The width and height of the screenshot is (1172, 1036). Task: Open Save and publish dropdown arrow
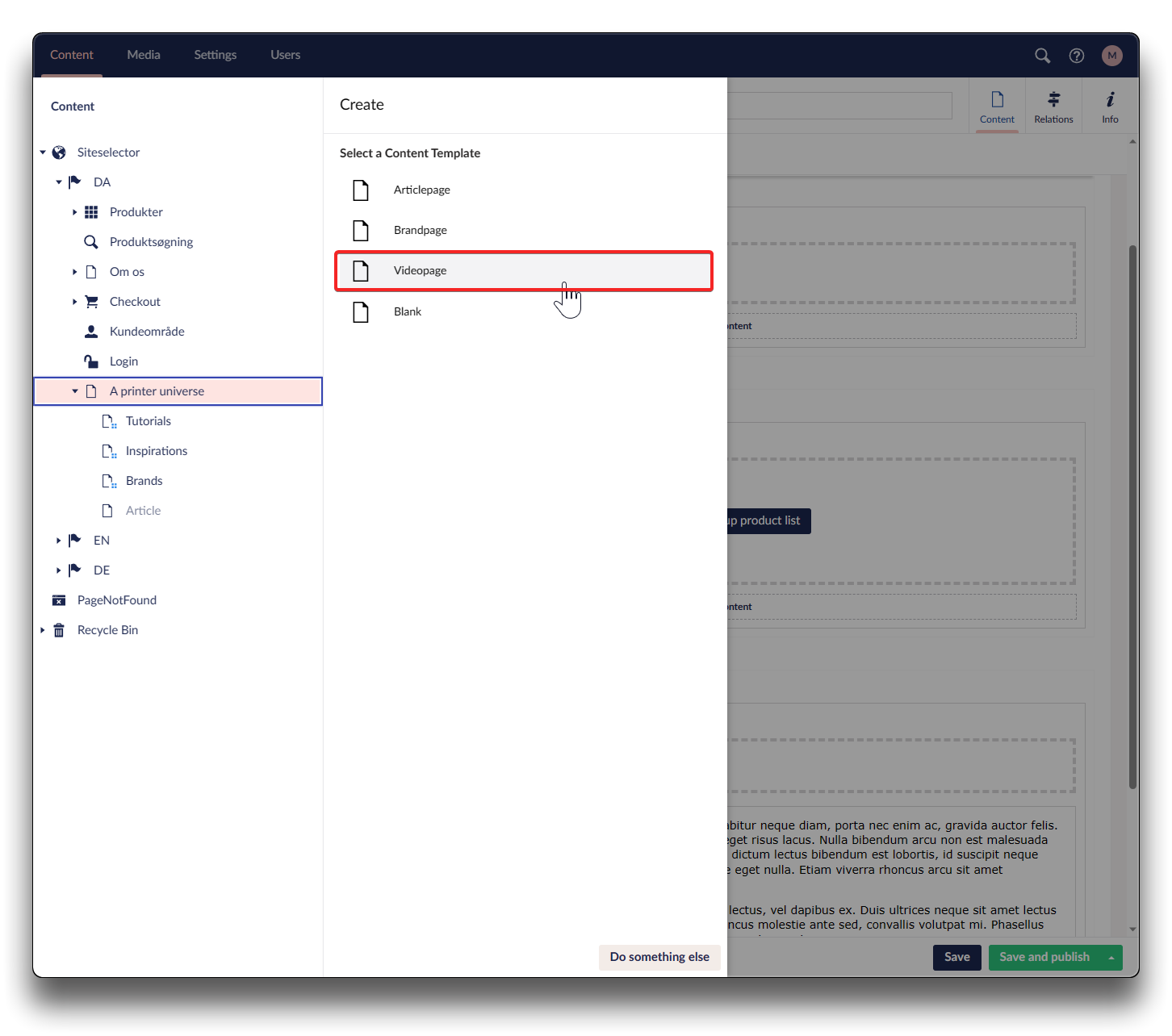coord(1111,958)
